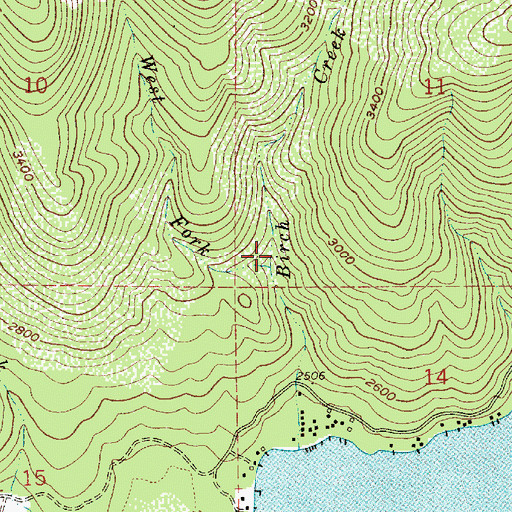
Task: Click the 2600 contour elevation label
Action: pos(380,390)
